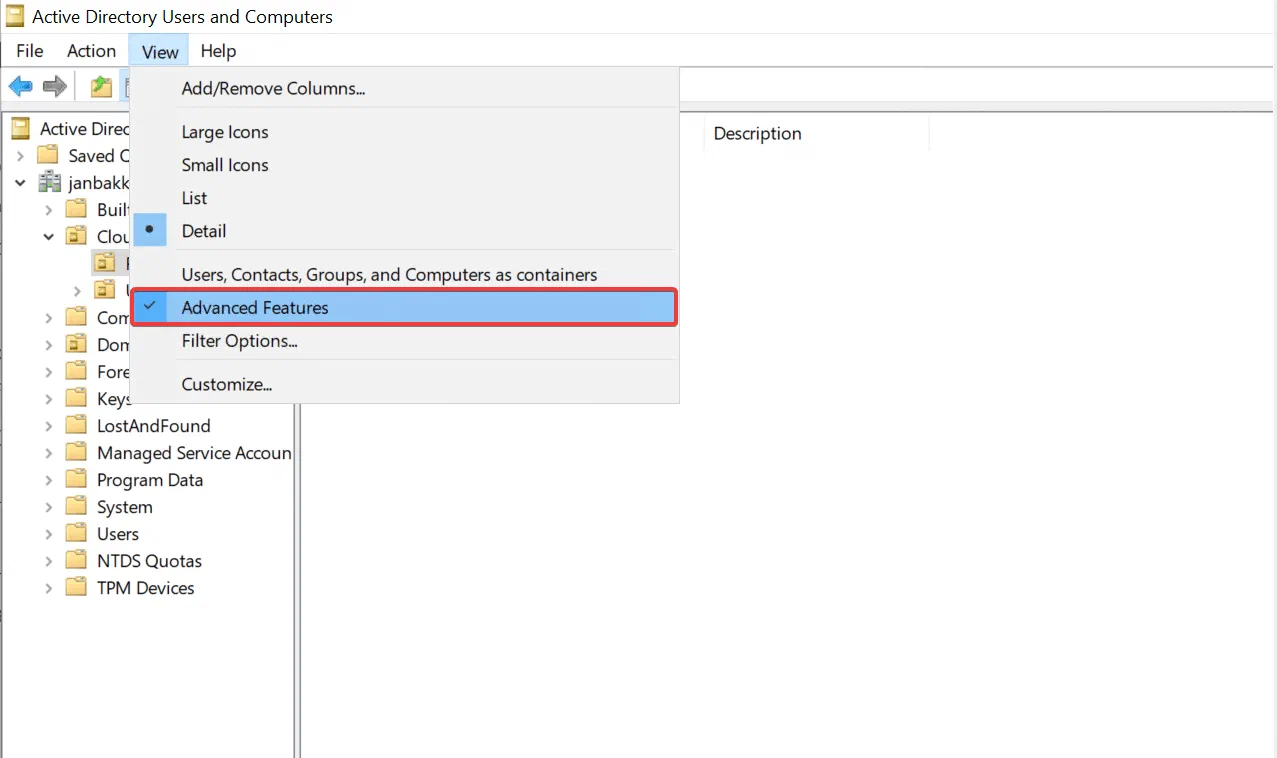
Task: Switch to List view
Action: (x=405, y=198)
